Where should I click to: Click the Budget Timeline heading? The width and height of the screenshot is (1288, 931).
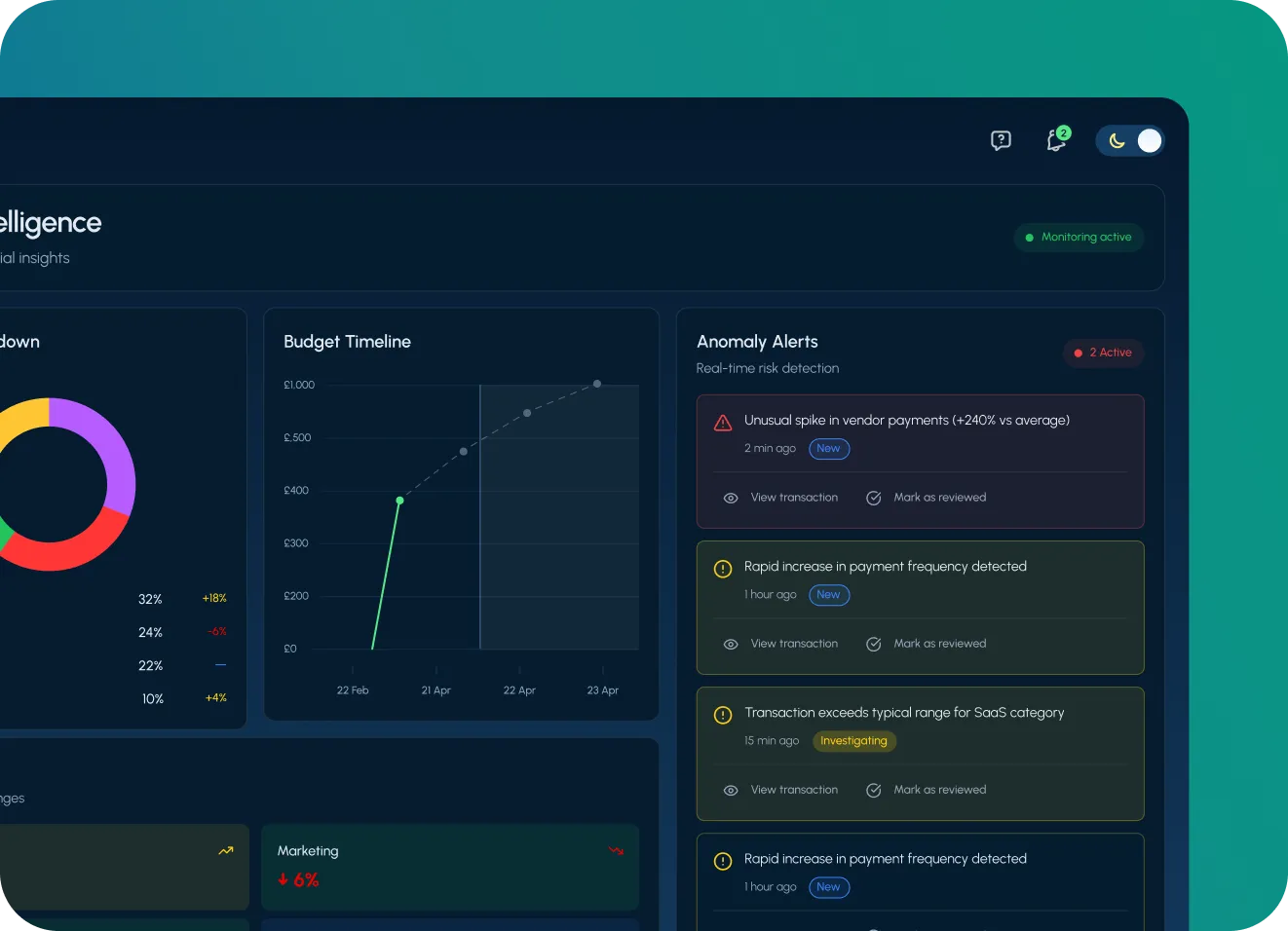(347, 342)
